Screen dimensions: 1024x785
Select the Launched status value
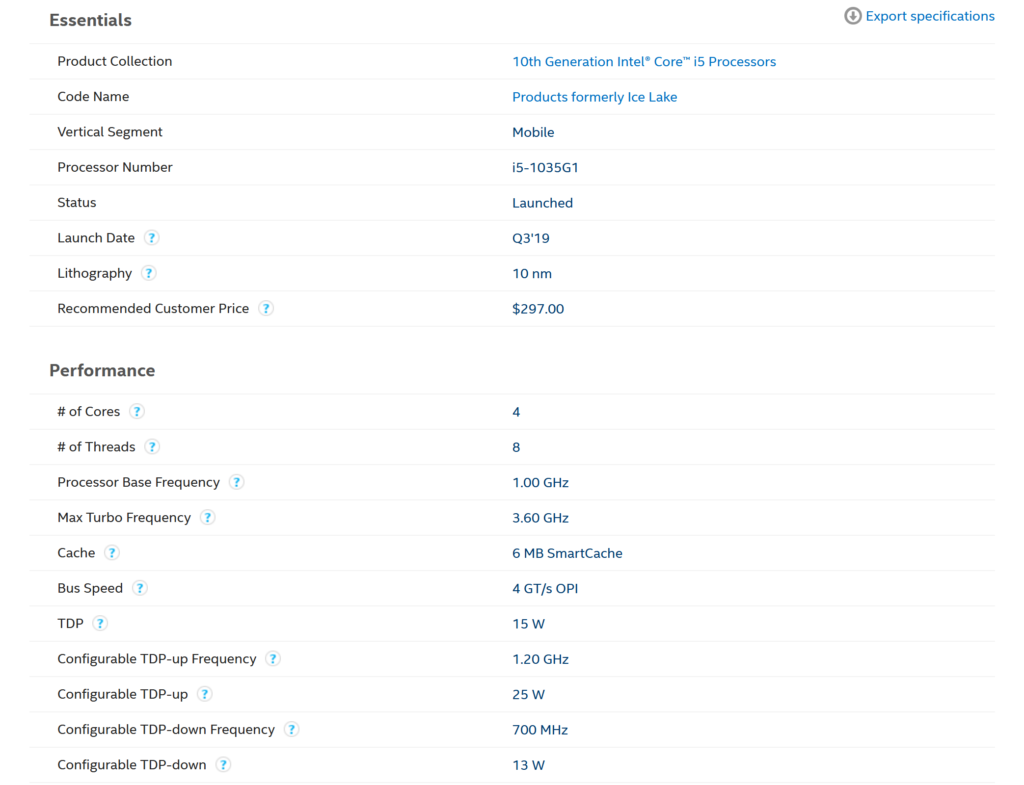tap(543, 203)
